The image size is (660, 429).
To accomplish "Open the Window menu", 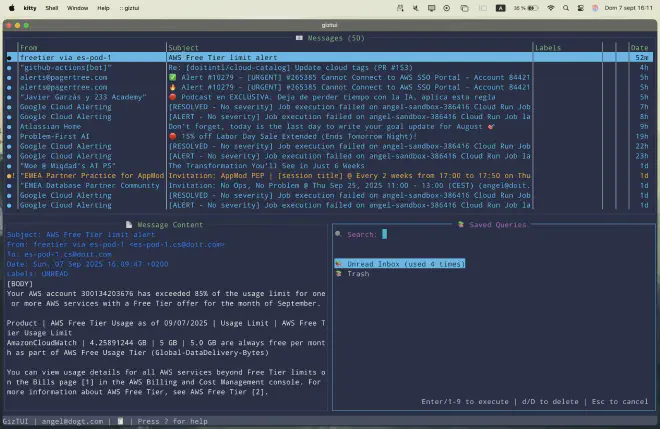I will click(77, 8).
